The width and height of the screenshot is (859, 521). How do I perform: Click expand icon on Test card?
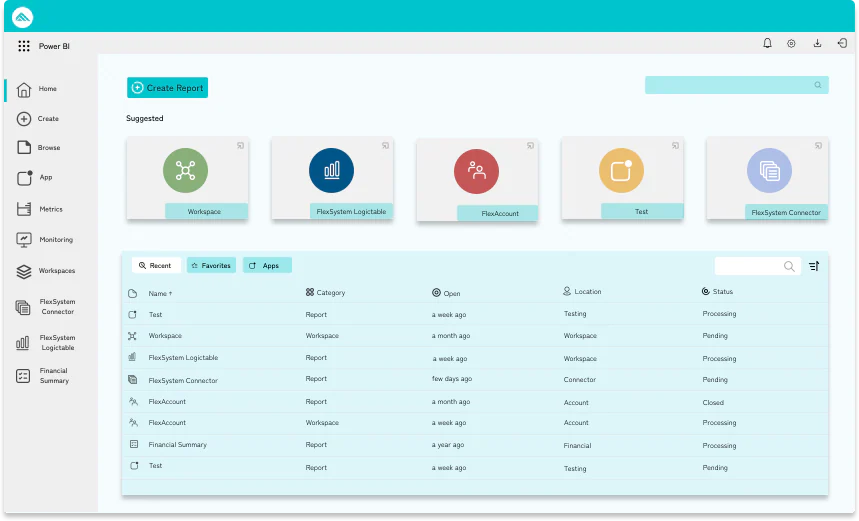[675, 146]
